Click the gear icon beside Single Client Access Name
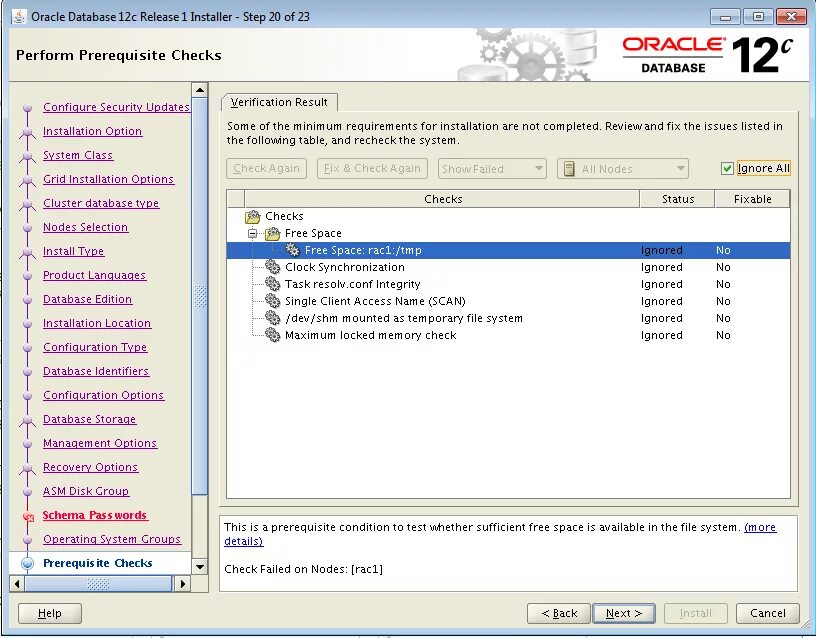Screen dimensions: 816x638 click(272, 301)
